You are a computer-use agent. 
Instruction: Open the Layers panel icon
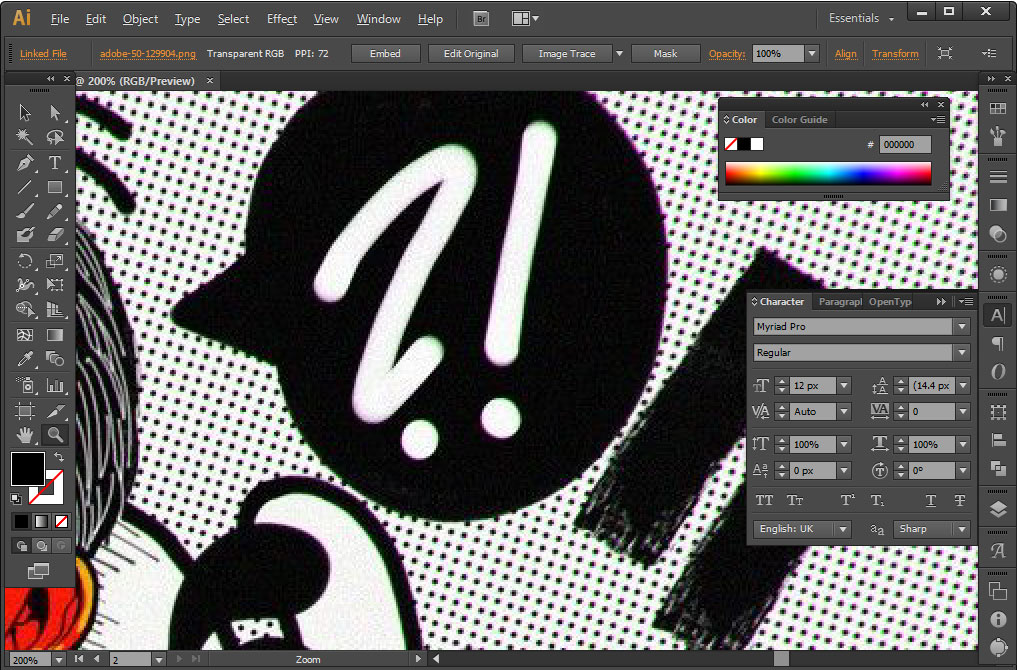point(997,508)
